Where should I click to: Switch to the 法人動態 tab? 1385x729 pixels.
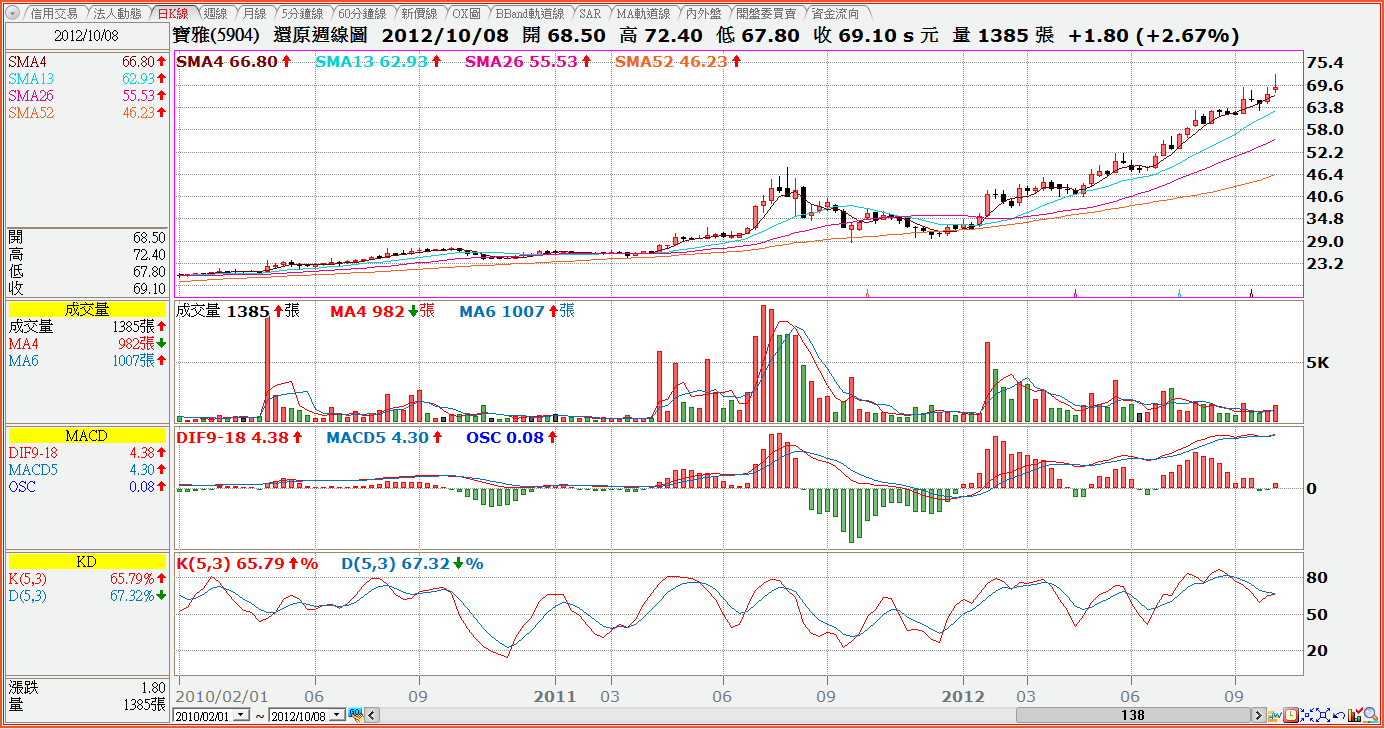click(x=116, y=14)
